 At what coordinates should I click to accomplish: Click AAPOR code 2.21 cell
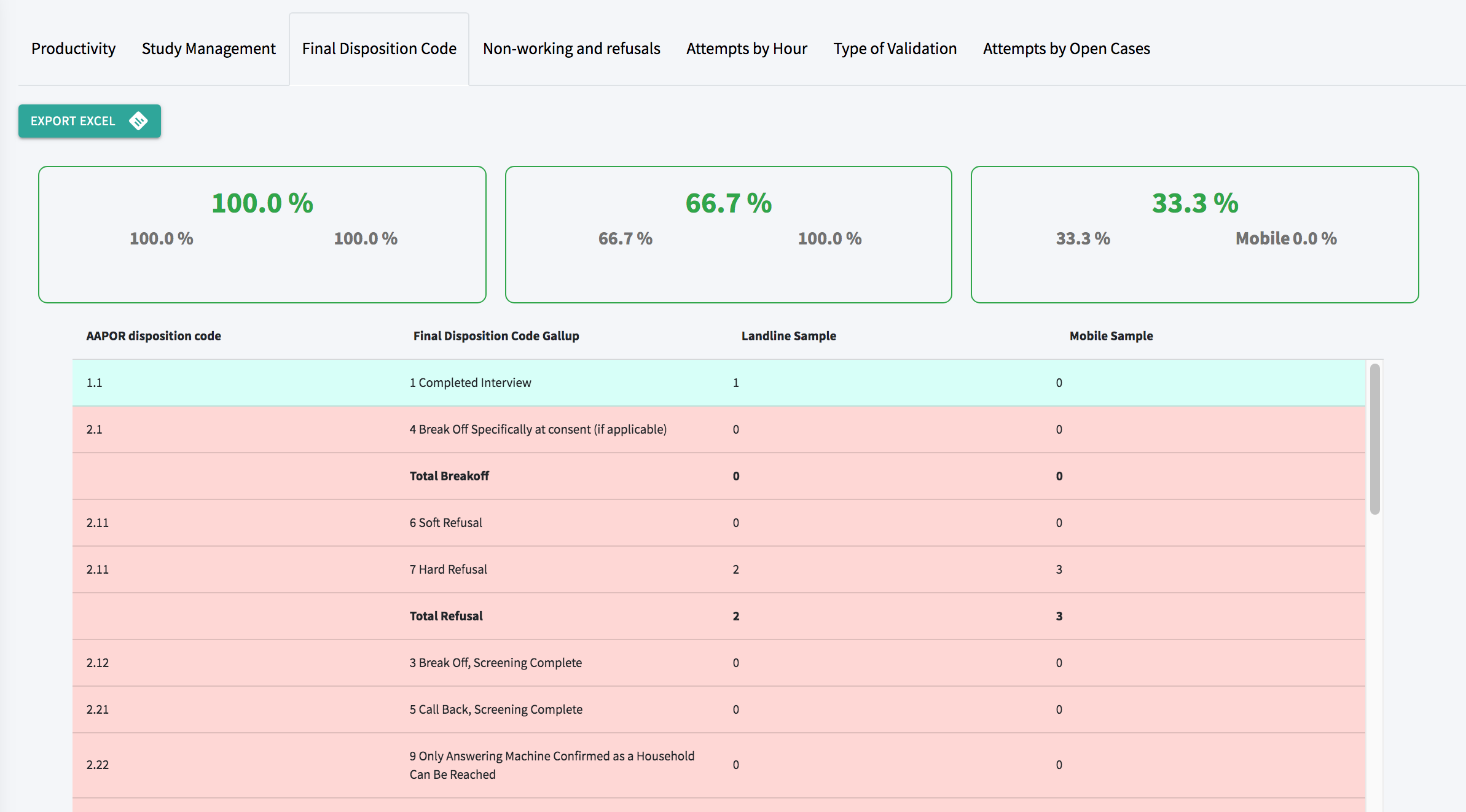97,709
